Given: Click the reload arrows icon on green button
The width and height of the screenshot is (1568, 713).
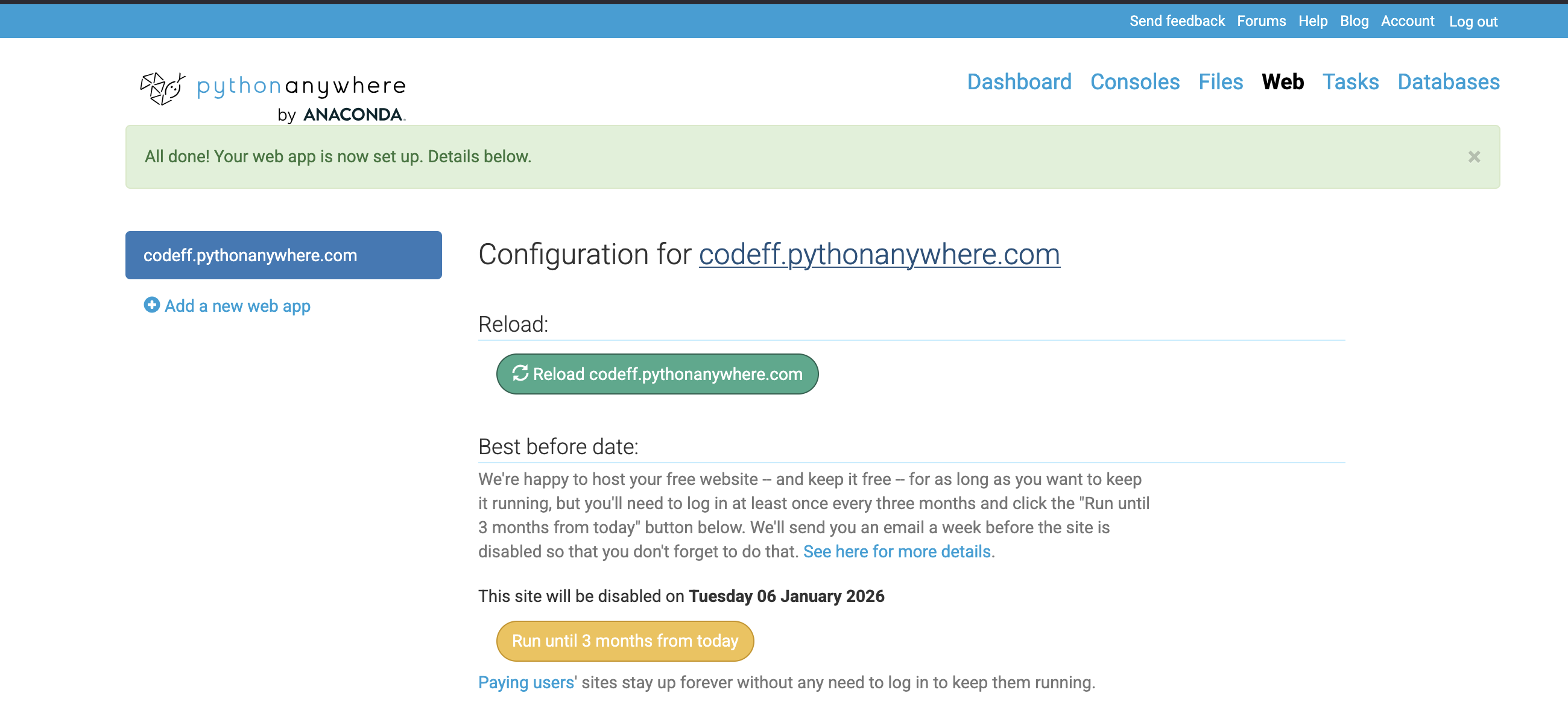Looking at the screenshot, I should click(520, 373).
